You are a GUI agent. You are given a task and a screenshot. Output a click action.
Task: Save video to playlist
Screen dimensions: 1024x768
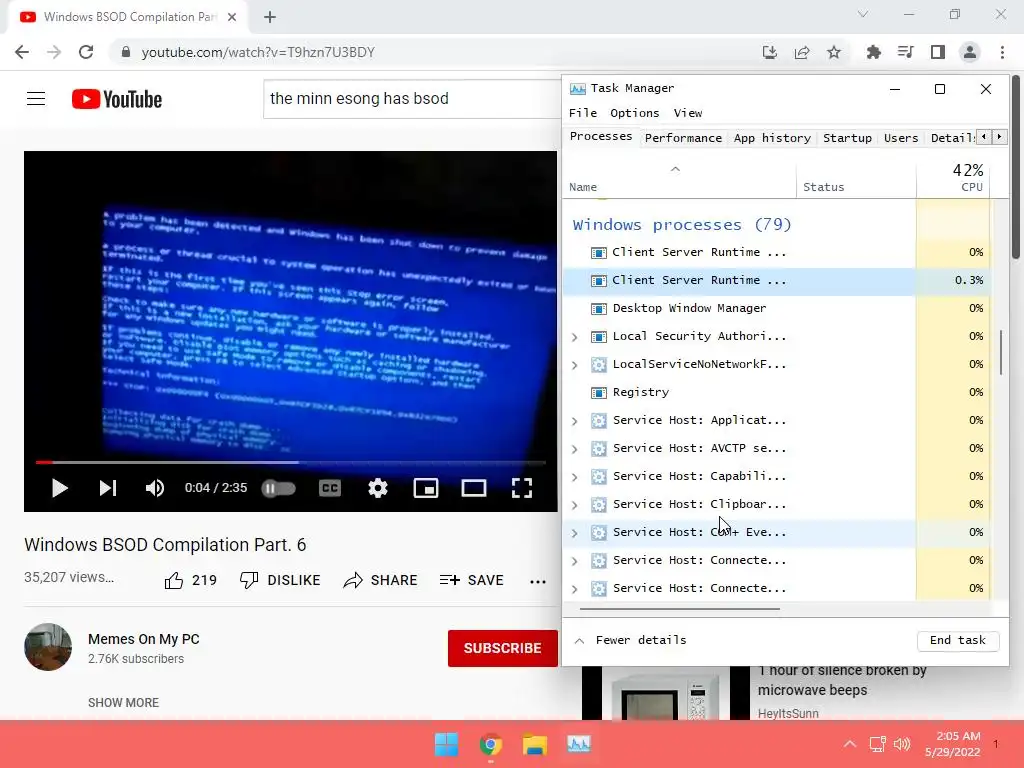point(472,580)
